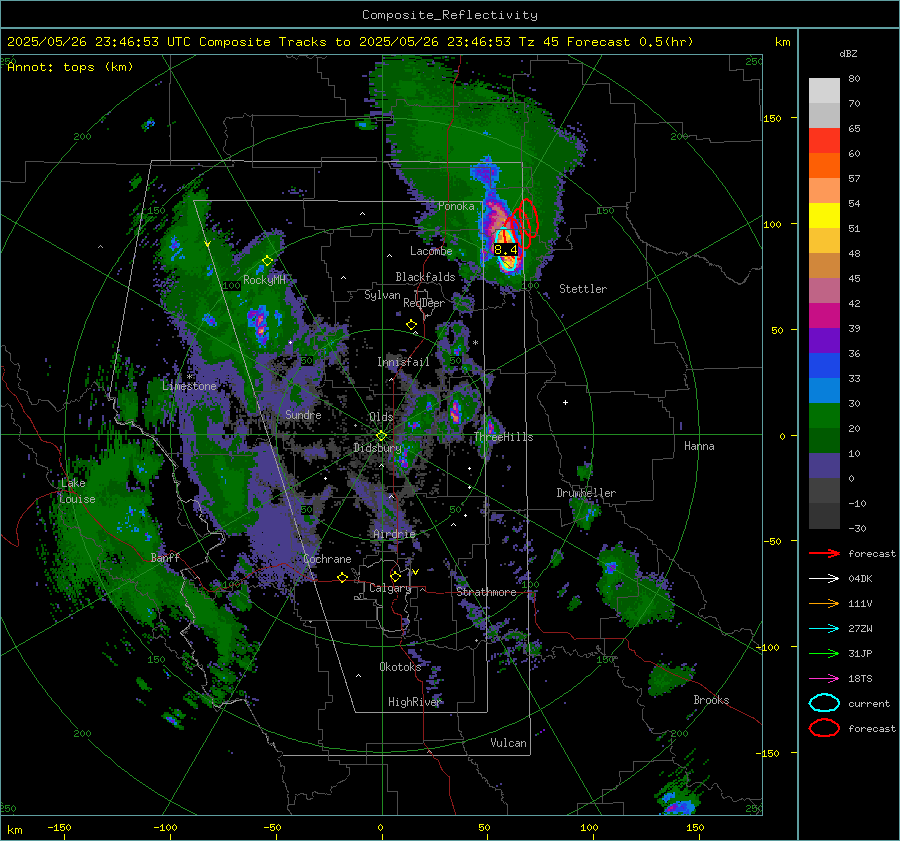The height and width of the screenshot is (841, 900).
Task: Click the Lake Louise label
Action: point(77,491)
